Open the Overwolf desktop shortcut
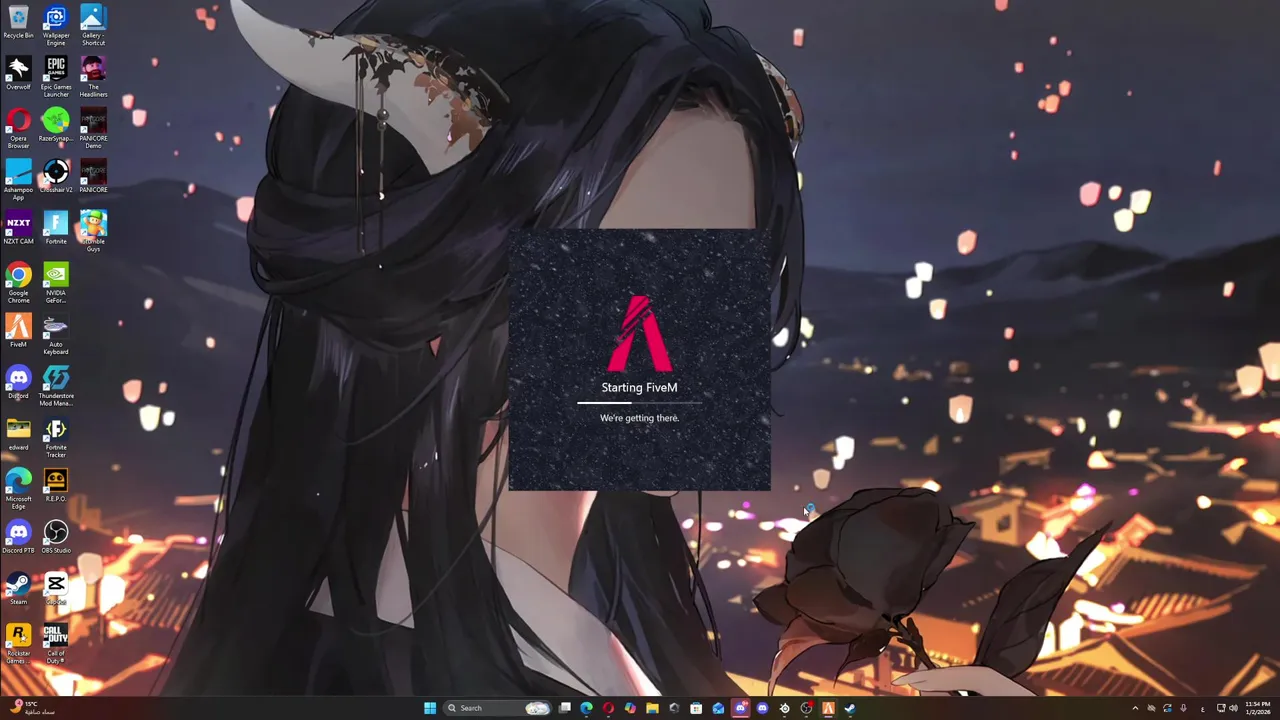The image size is (1280, 720). pos(18,74)
